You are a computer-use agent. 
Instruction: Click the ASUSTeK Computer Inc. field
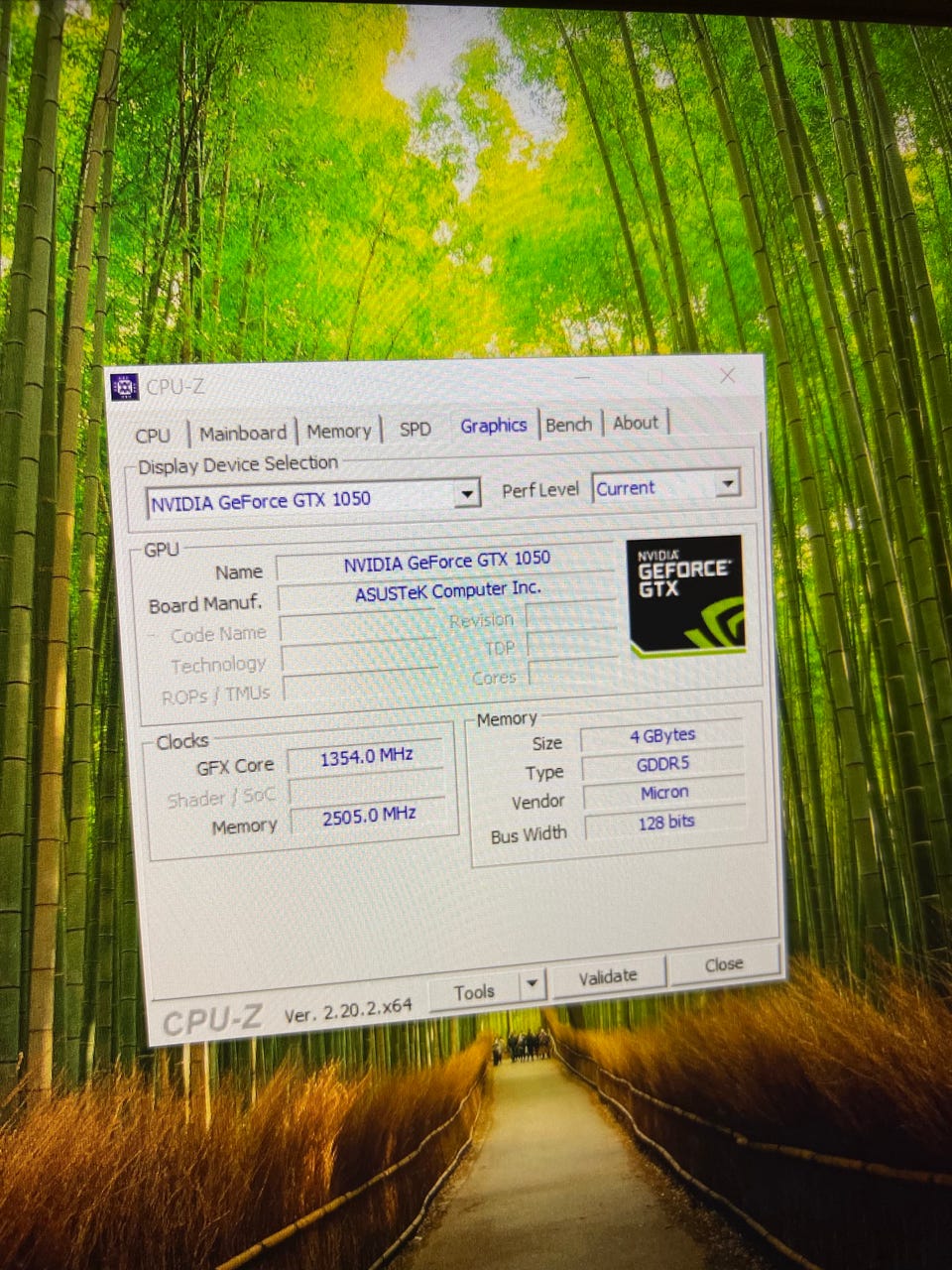pos(447,591)
